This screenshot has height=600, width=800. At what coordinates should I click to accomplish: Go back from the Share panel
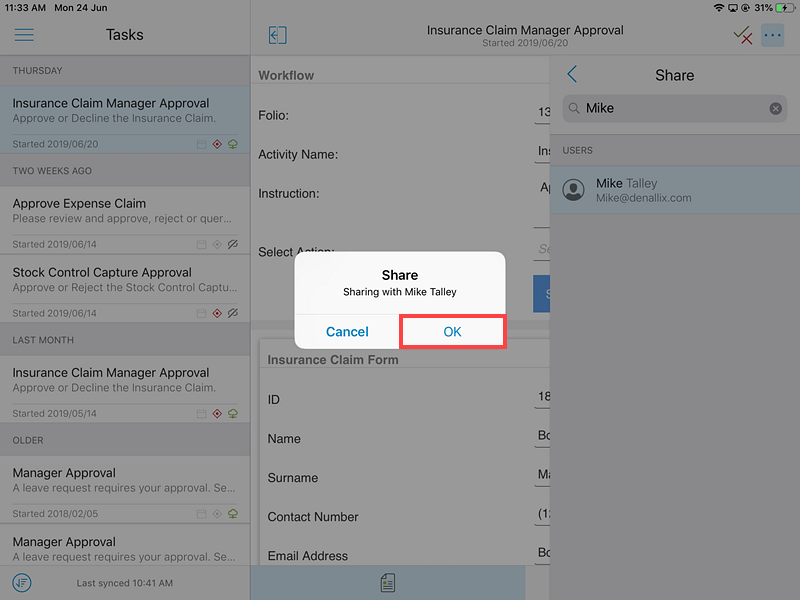tap(572, 74)
